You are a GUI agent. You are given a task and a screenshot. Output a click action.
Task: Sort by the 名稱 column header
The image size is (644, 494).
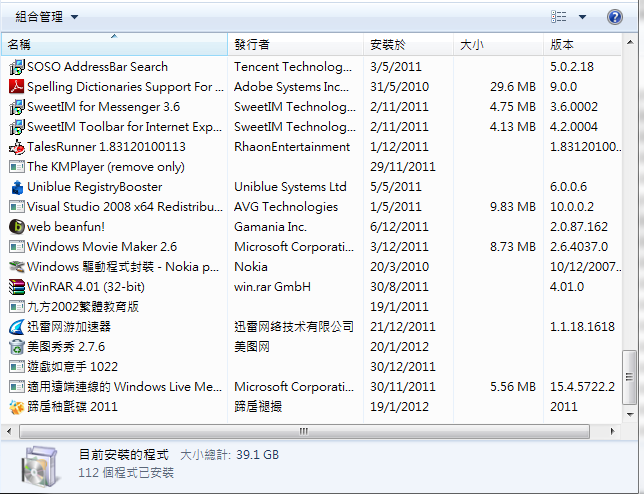[x=114, y=44]
